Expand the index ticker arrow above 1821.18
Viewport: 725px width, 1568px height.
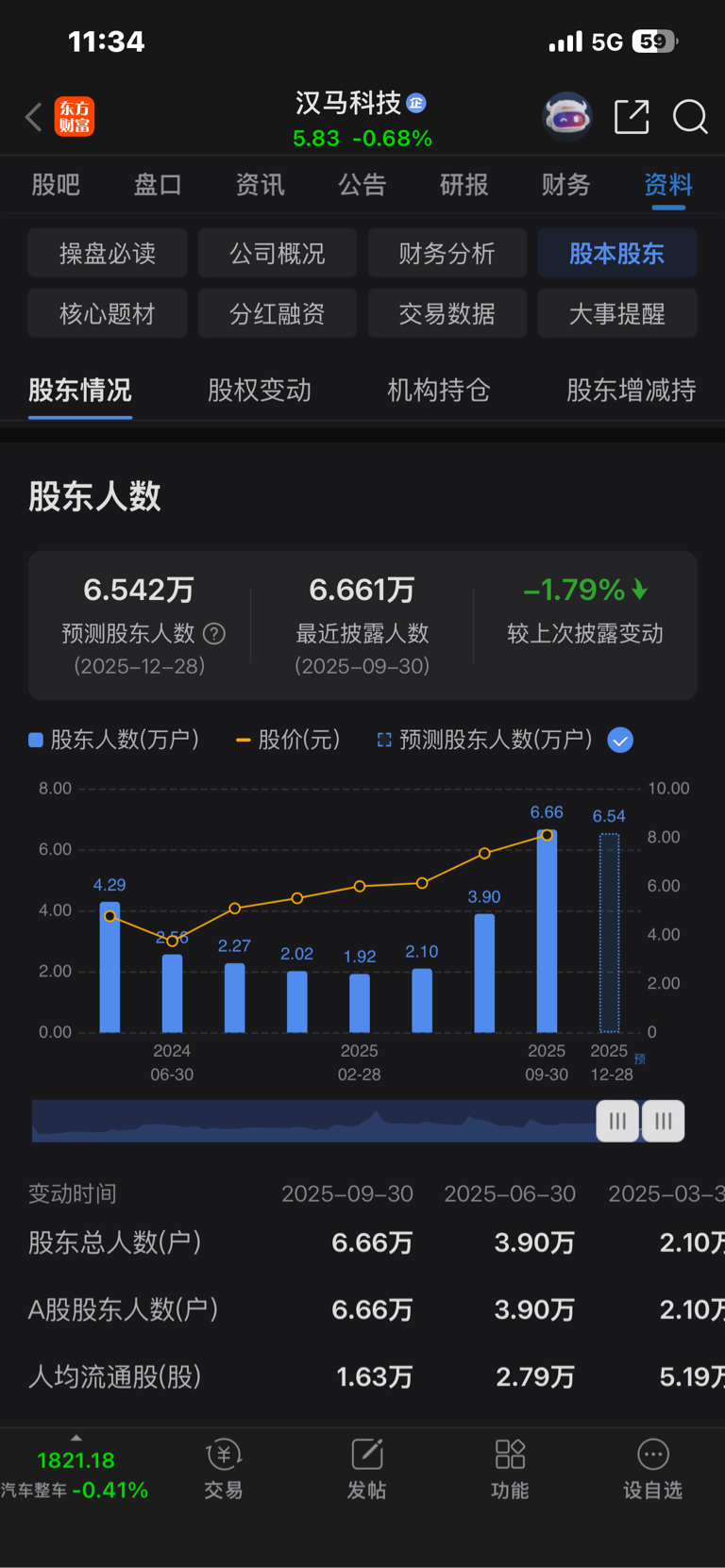(x=76, y=1438)
